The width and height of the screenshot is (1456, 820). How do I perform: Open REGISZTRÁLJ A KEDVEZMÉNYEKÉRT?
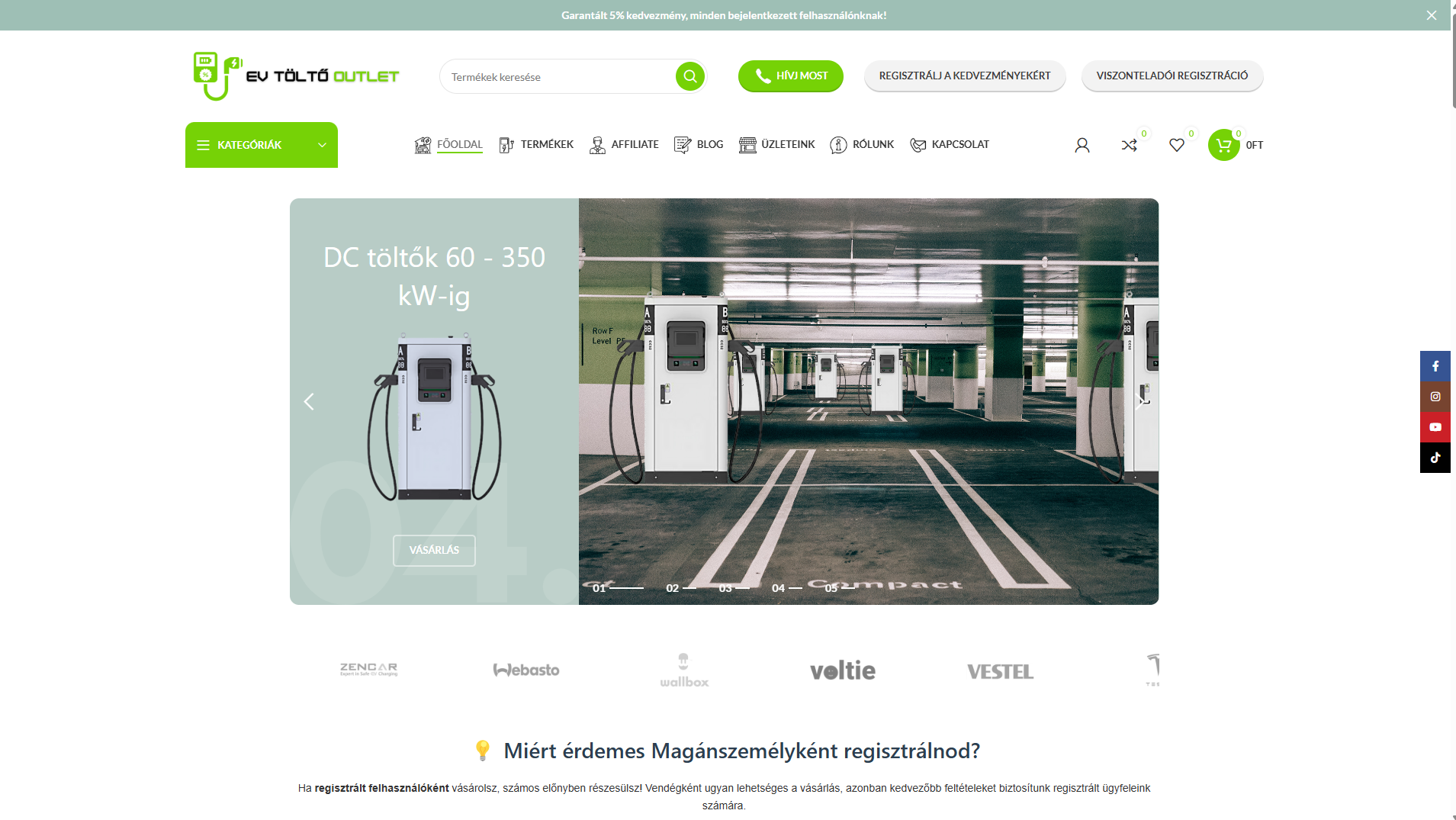click(965, 76)
